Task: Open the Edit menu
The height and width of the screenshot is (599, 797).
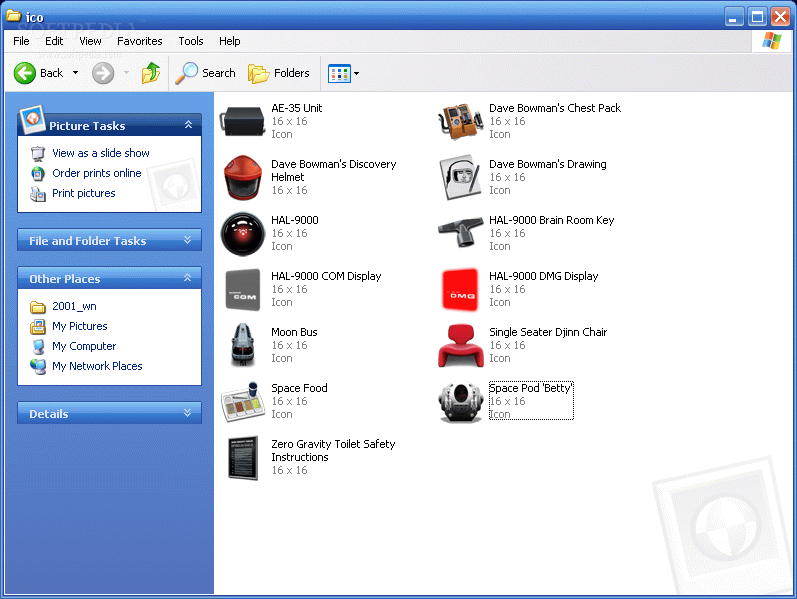Action: pos(54,41)
